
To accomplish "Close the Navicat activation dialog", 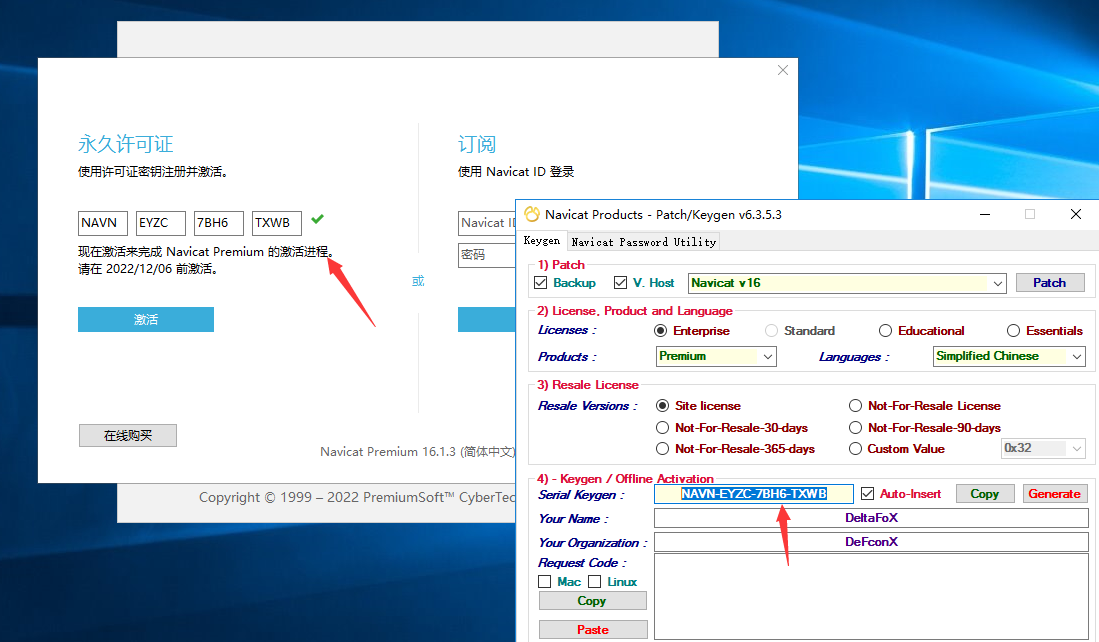I will [783, 70].
